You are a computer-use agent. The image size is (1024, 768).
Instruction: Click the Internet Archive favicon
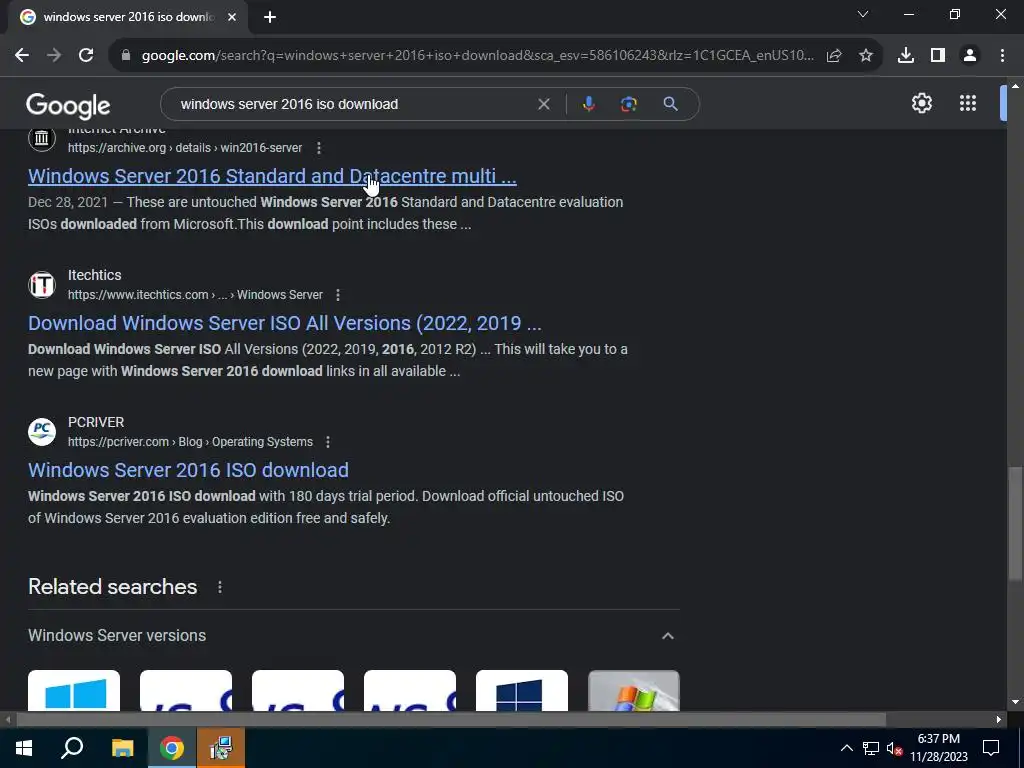click(x=42, y=138)
